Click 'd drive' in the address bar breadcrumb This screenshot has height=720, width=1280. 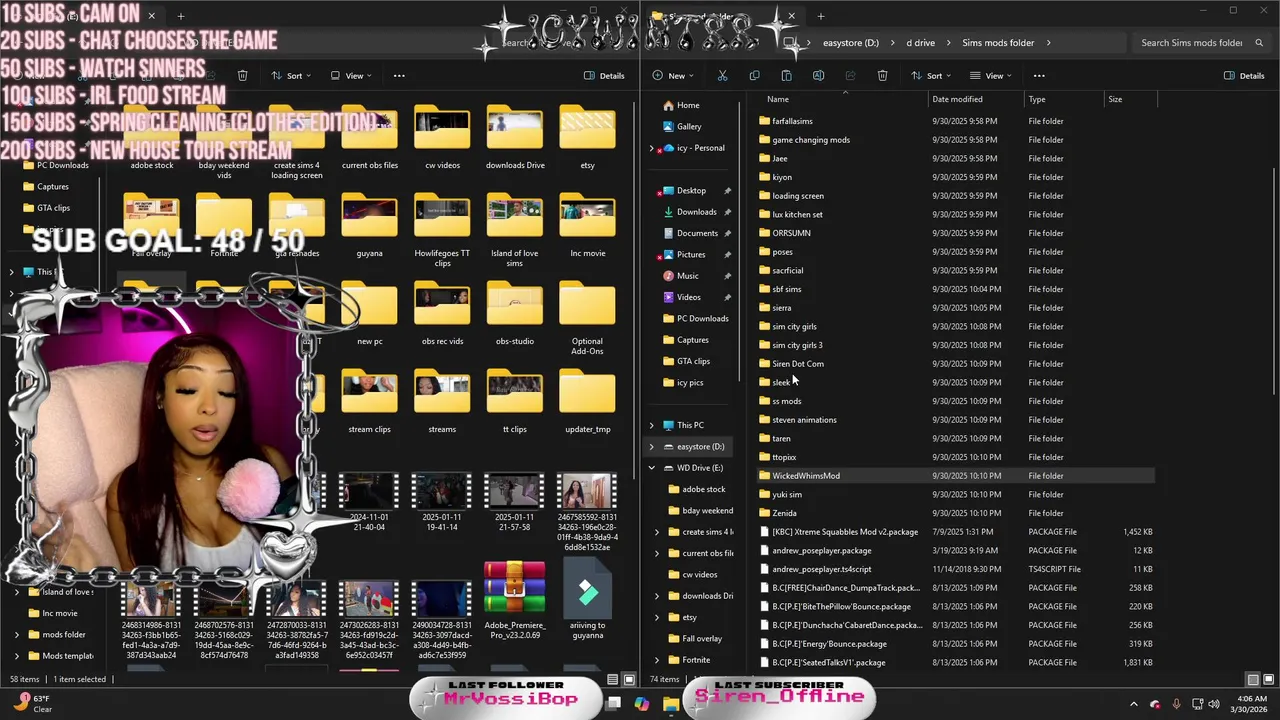920,43
